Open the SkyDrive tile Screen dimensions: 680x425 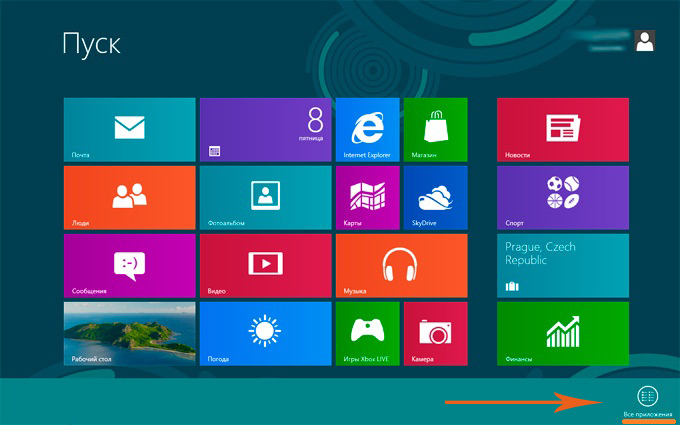[x=435, y=198]
